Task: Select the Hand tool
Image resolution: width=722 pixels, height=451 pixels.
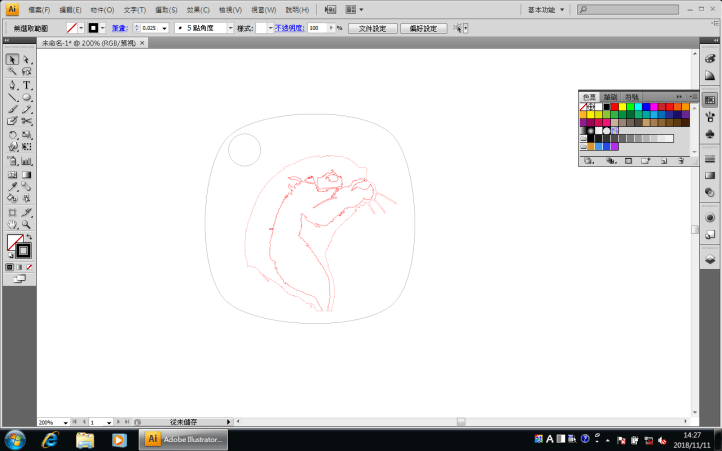Action: click(13, 224)
